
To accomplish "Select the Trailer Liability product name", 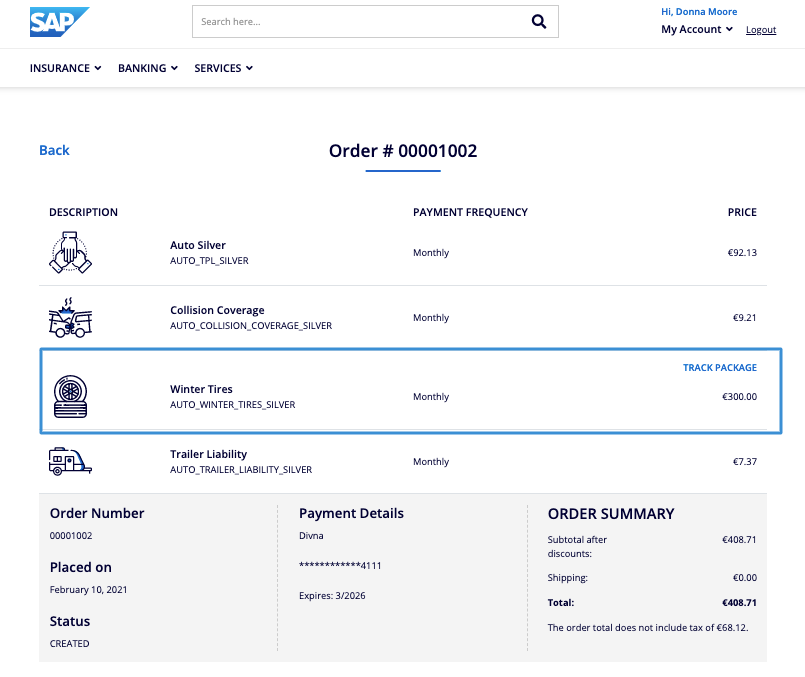I will coord(208,454).
